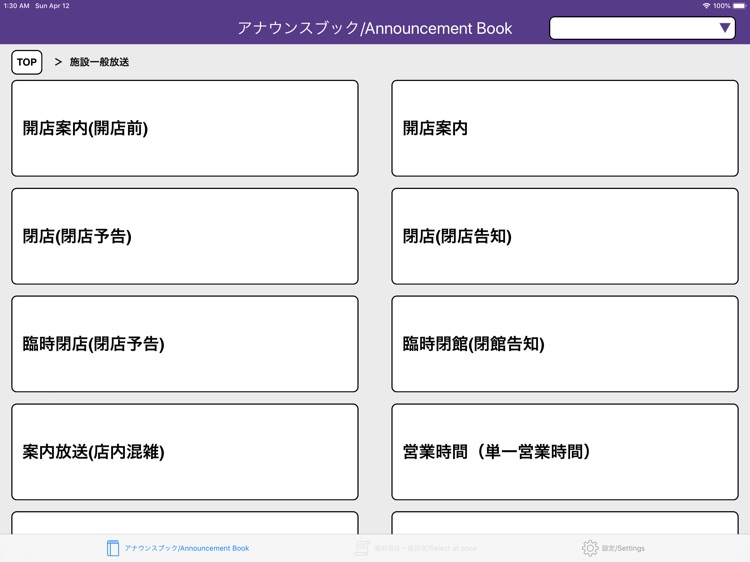This screenshot has height=562, width=750.
Task: Click the scroll document icon in tab bar
Action: point(362,548)
